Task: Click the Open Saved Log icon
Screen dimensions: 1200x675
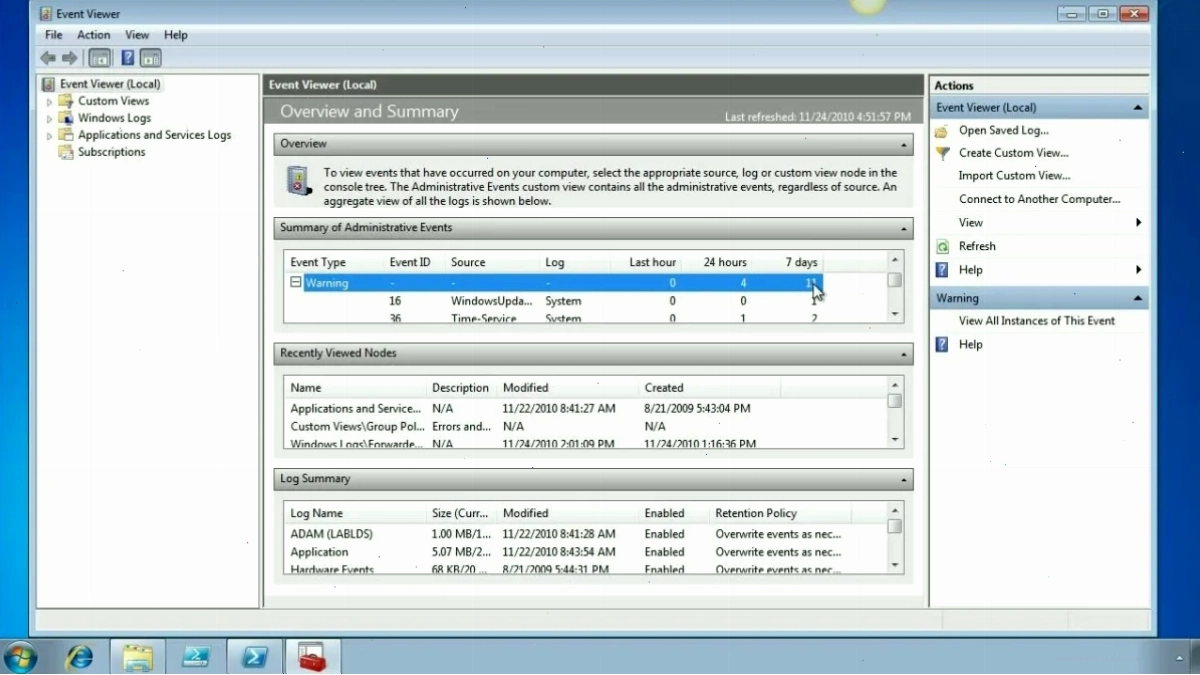Action: [x=942, y=131]
